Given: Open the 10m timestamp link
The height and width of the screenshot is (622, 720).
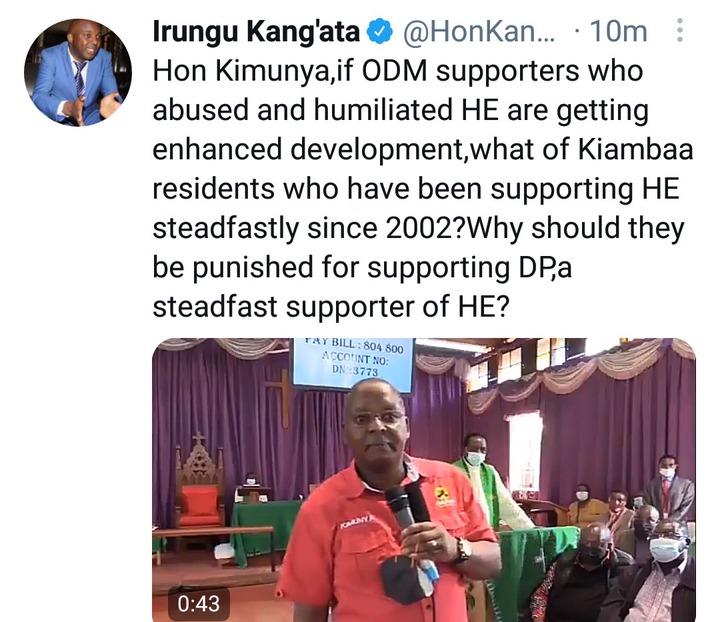Looking at the screenshot, I should (619, 32).
